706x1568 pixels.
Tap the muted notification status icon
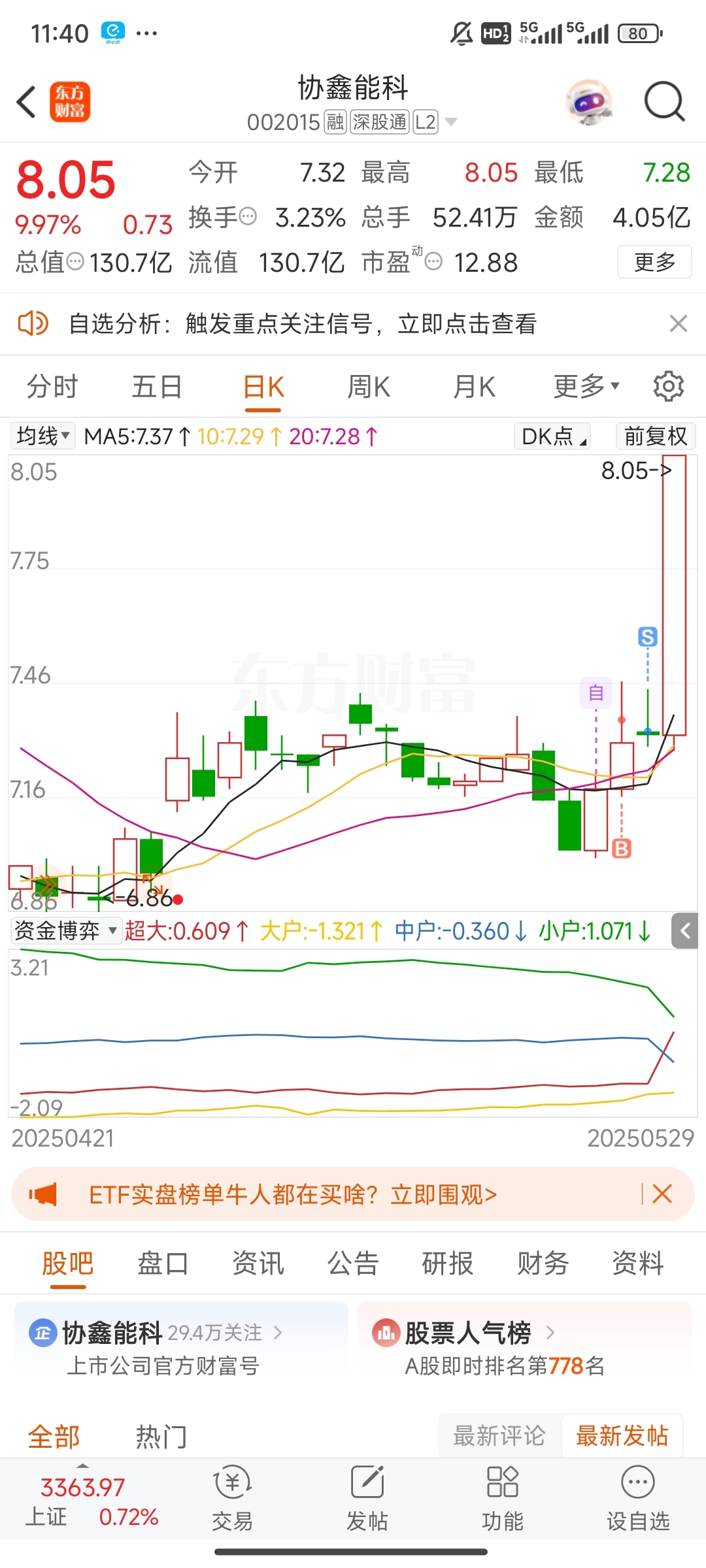(462, 33)
